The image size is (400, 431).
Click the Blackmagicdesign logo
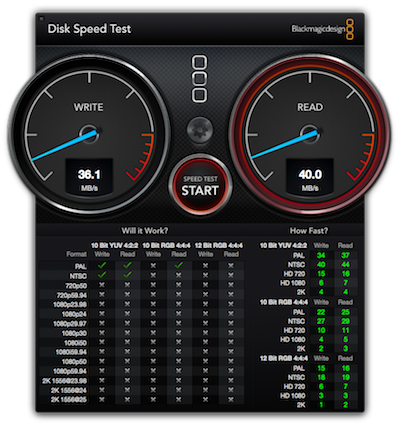(323, 29)
